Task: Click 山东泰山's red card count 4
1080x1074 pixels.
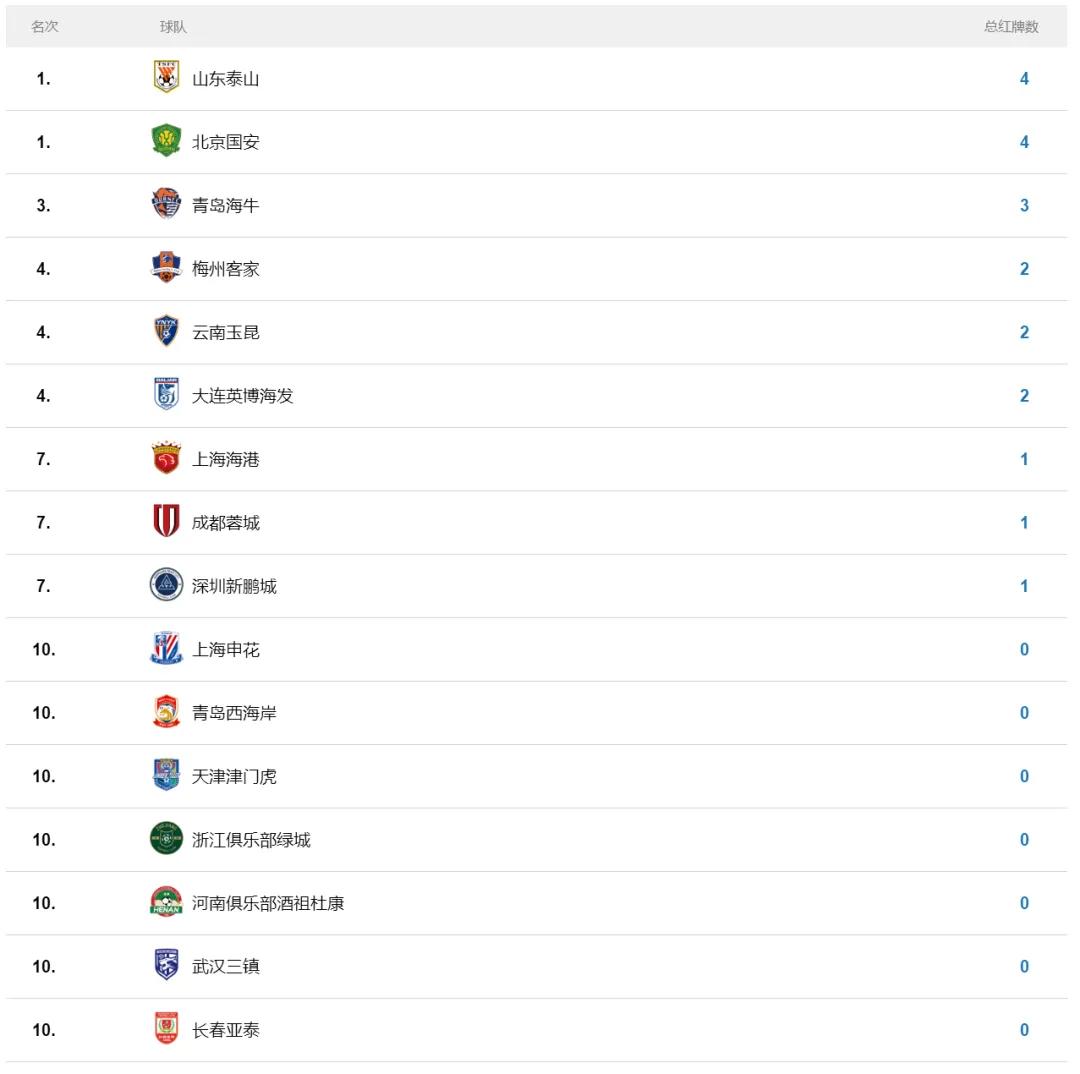Action: pos(1024,79)
